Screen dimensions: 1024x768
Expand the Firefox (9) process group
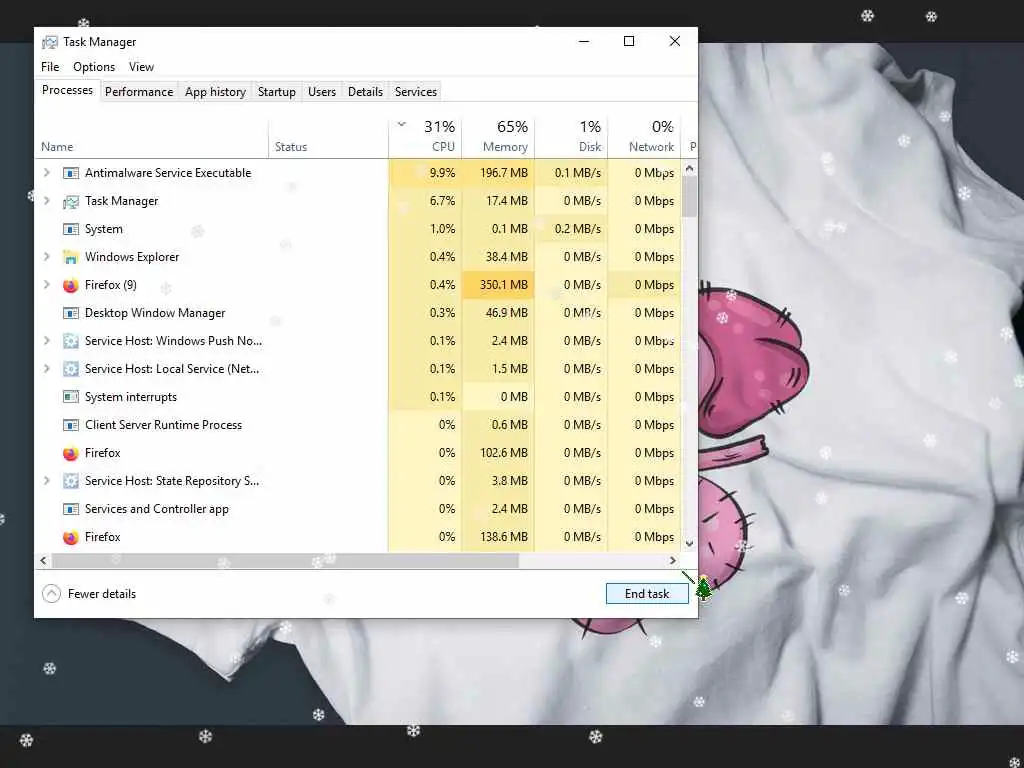(x=46, y=285)
